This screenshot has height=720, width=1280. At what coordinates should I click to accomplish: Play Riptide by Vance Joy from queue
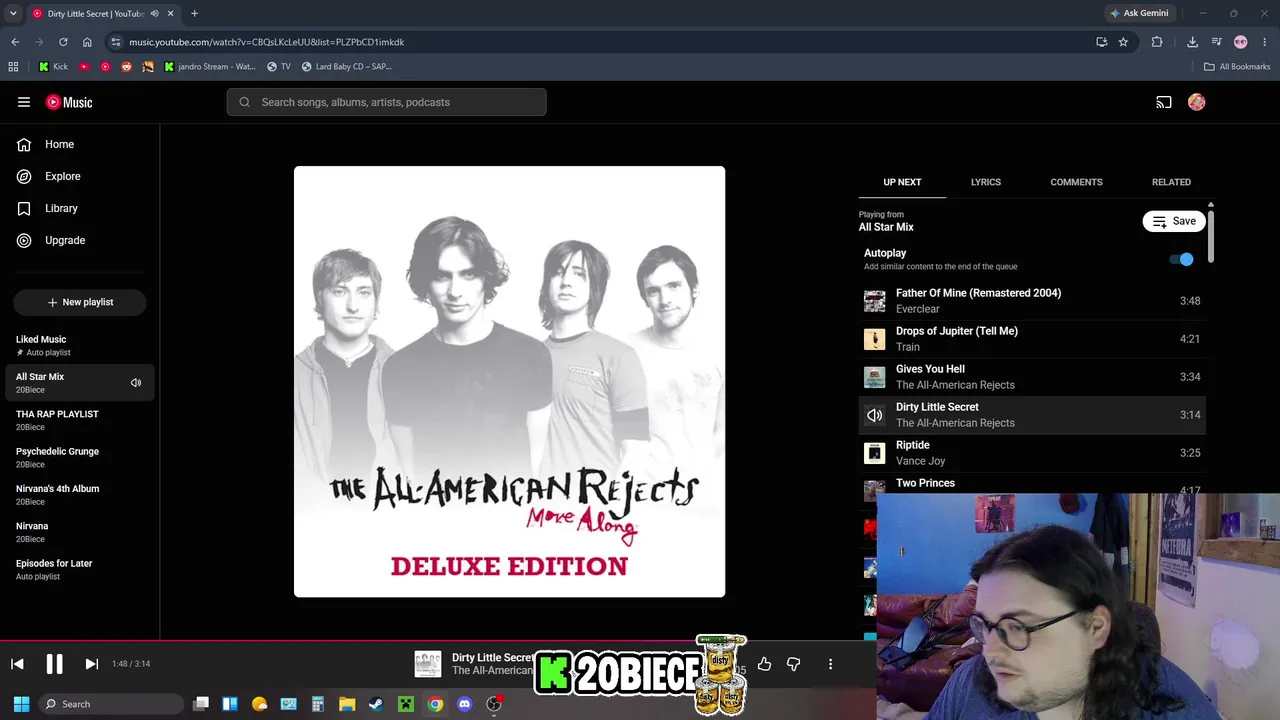tap(1032, 453)
